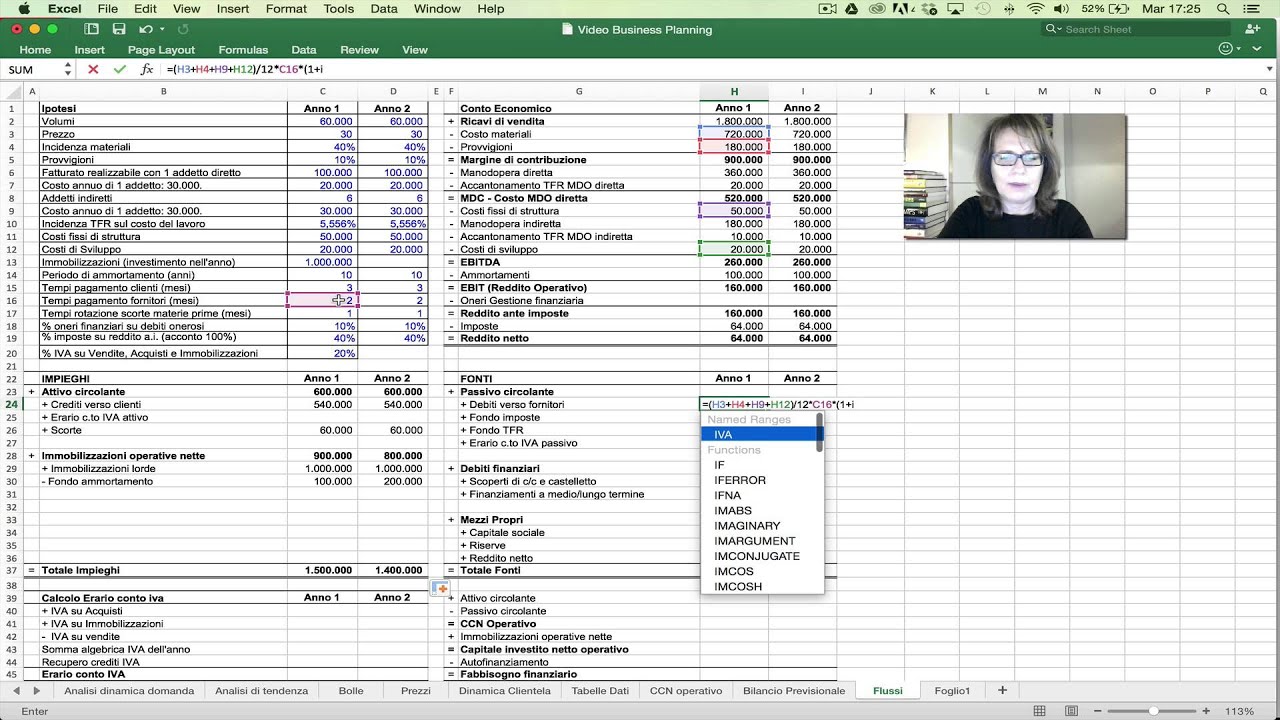Click the 113% zoom level
1280x720 pixels.
1239,711
